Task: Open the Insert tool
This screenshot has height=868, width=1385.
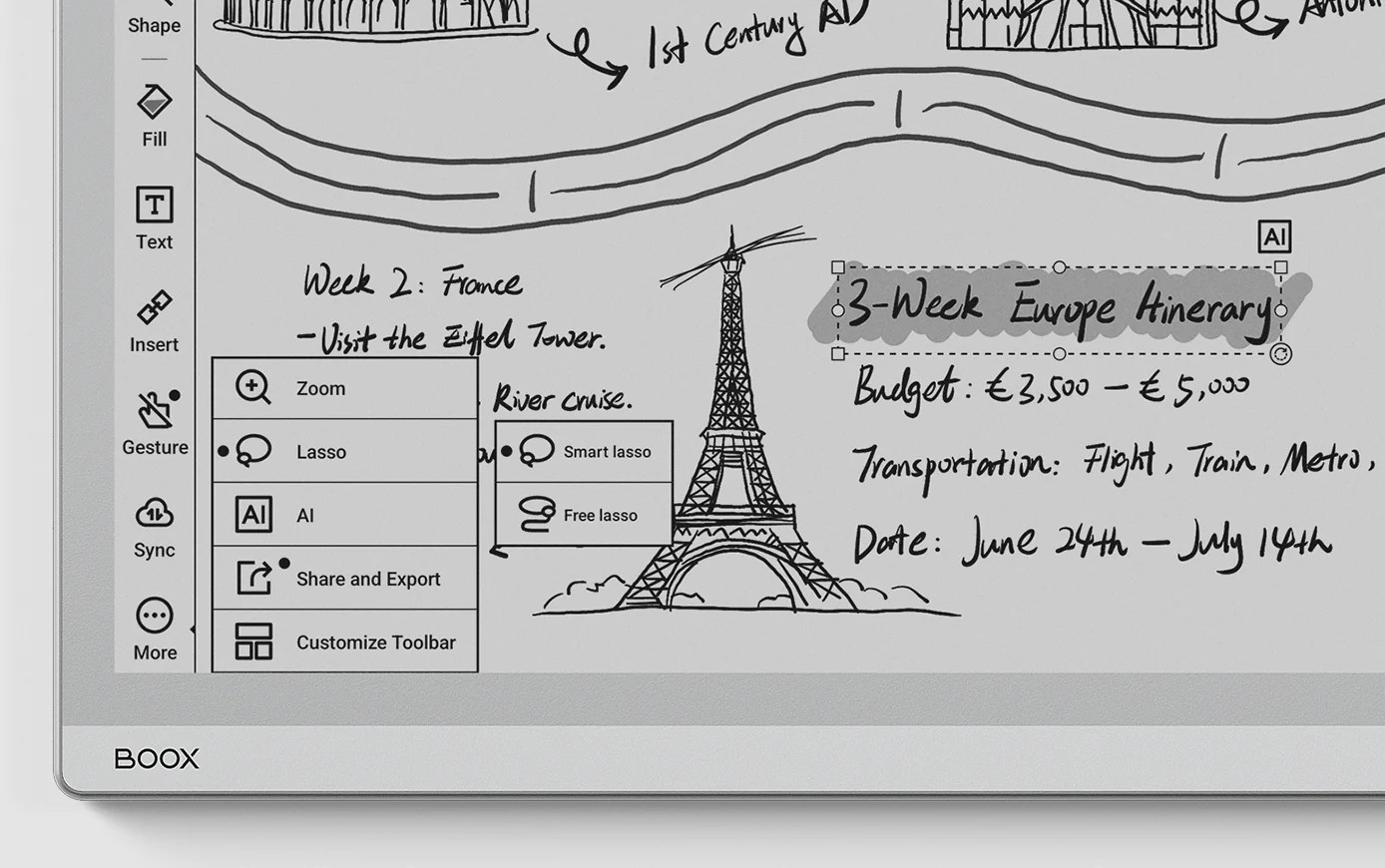Action: 154,320
